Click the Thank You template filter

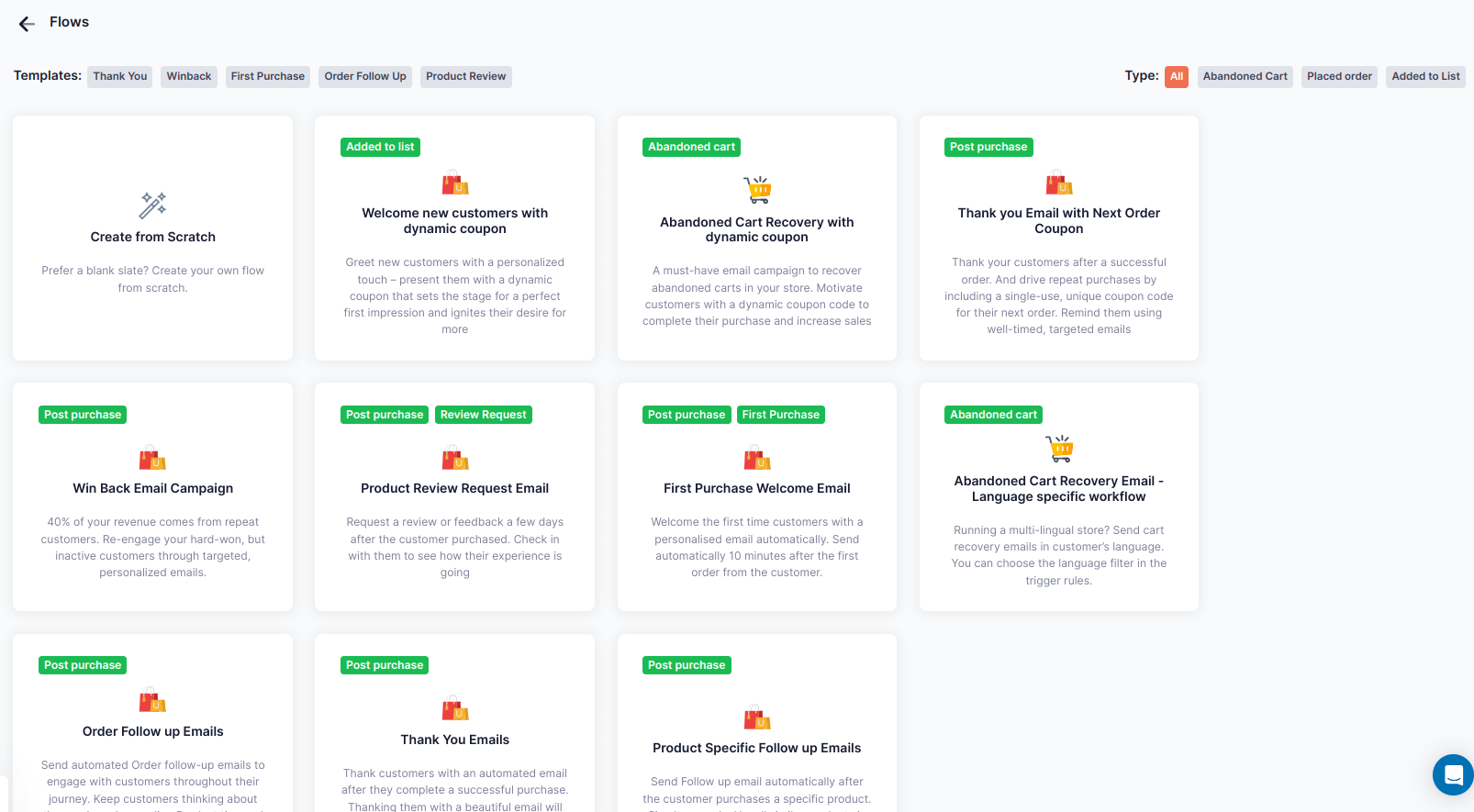click(x=119, y=76)
